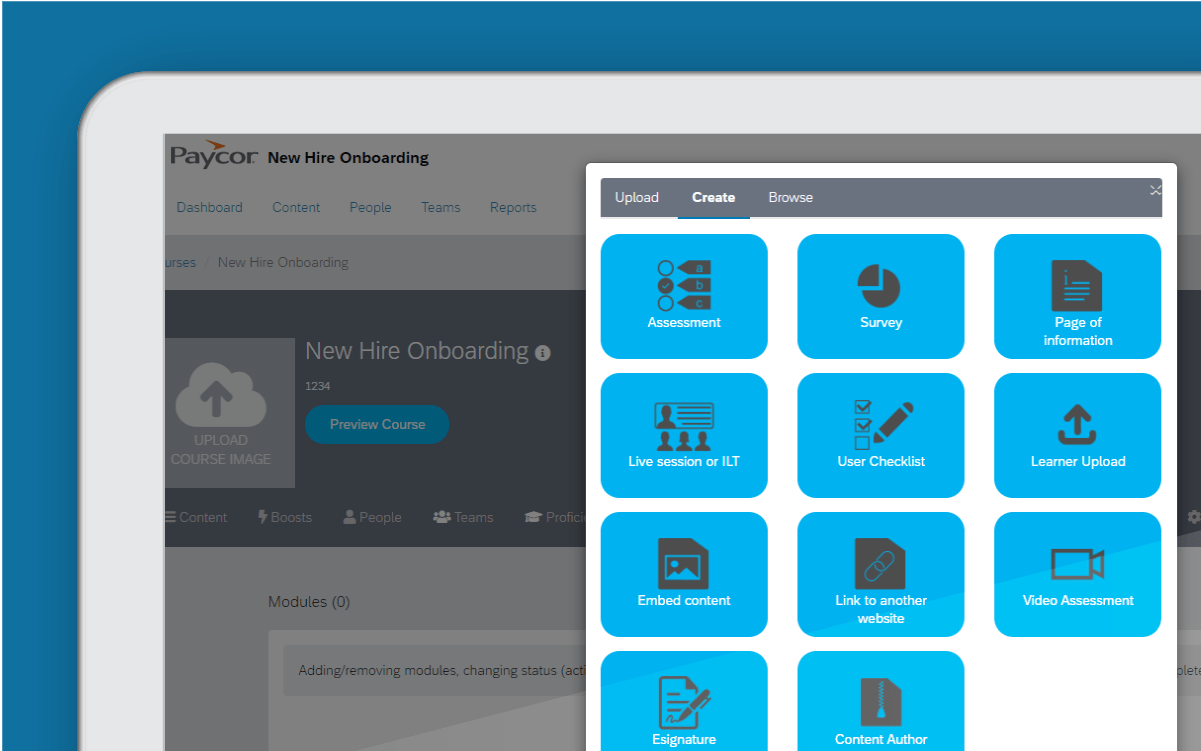The height and width of the screenshot is (751, 1201).
Task: Open the People course tab with person icon
Action: click(372, 517)
